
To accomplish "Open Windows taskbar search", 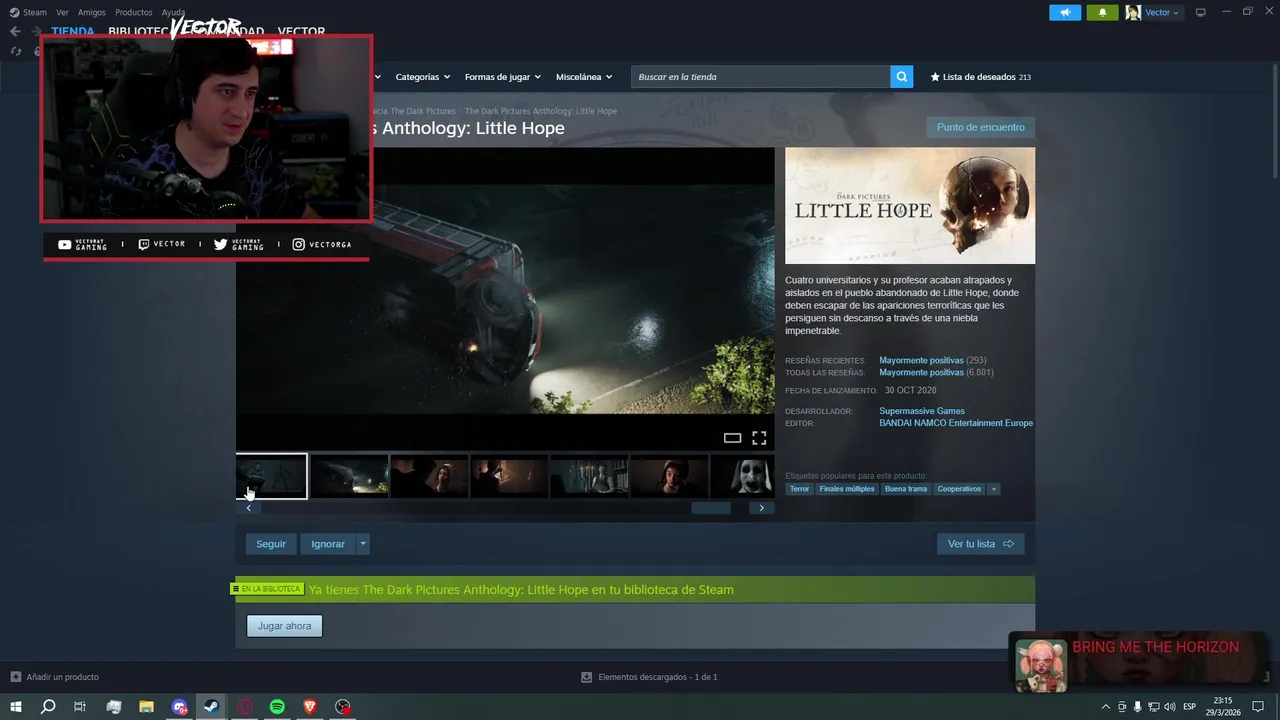I will tap(47, 707).
